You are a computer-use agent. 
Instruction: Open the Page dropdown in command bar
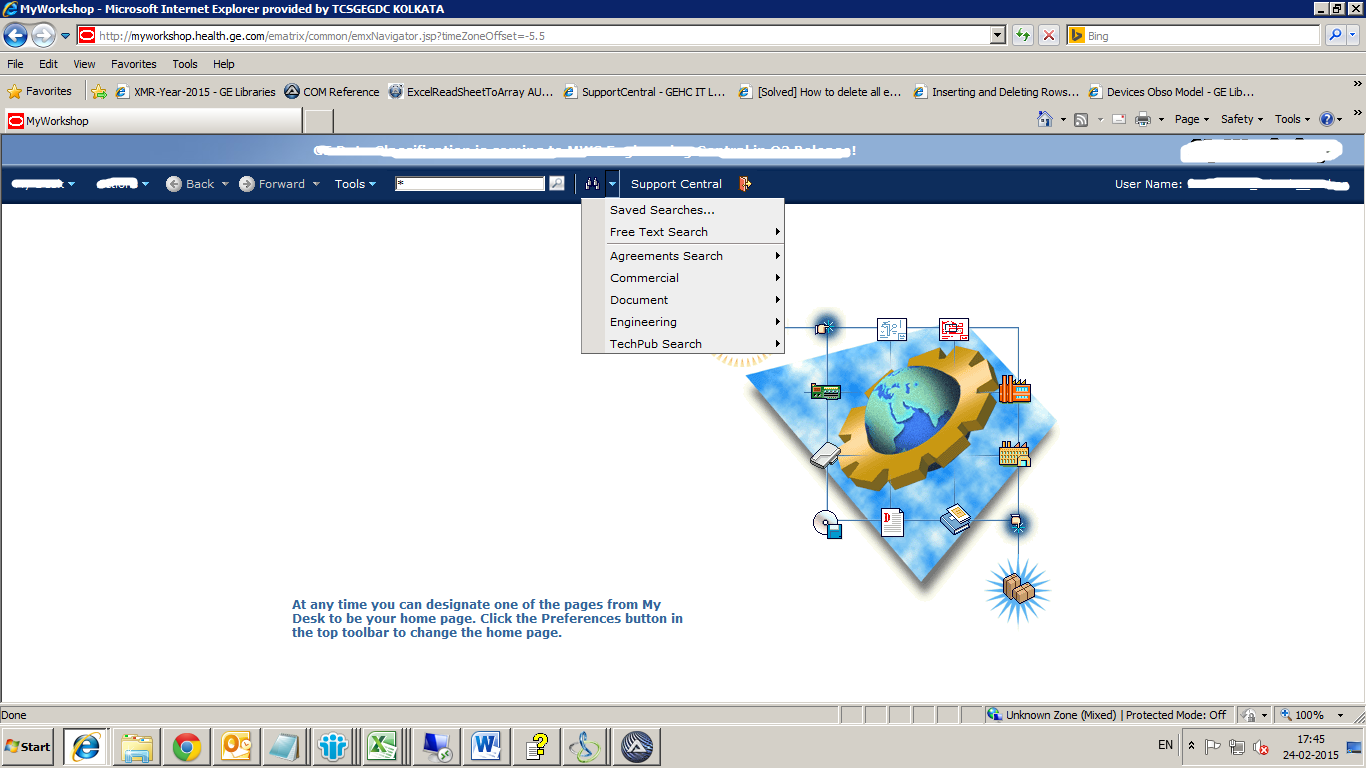tap(1191, 119)
